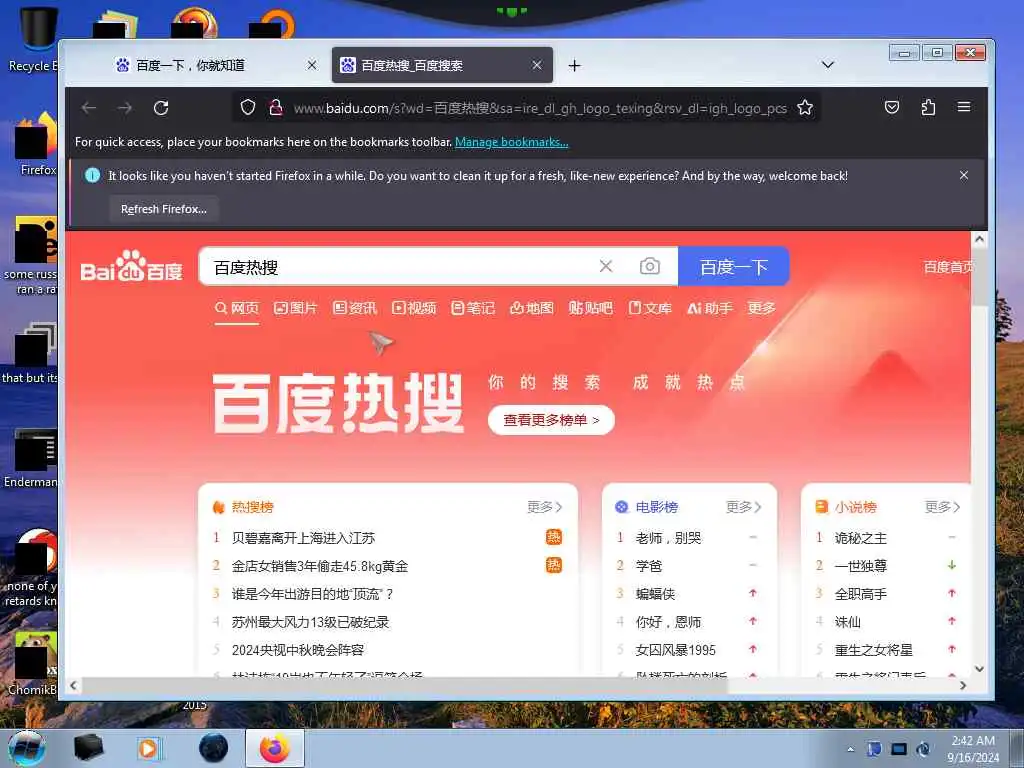This screenshot has height=768, width=1024.
Task: Switch to the 视频 search tab
Action: tap(414, 308)
